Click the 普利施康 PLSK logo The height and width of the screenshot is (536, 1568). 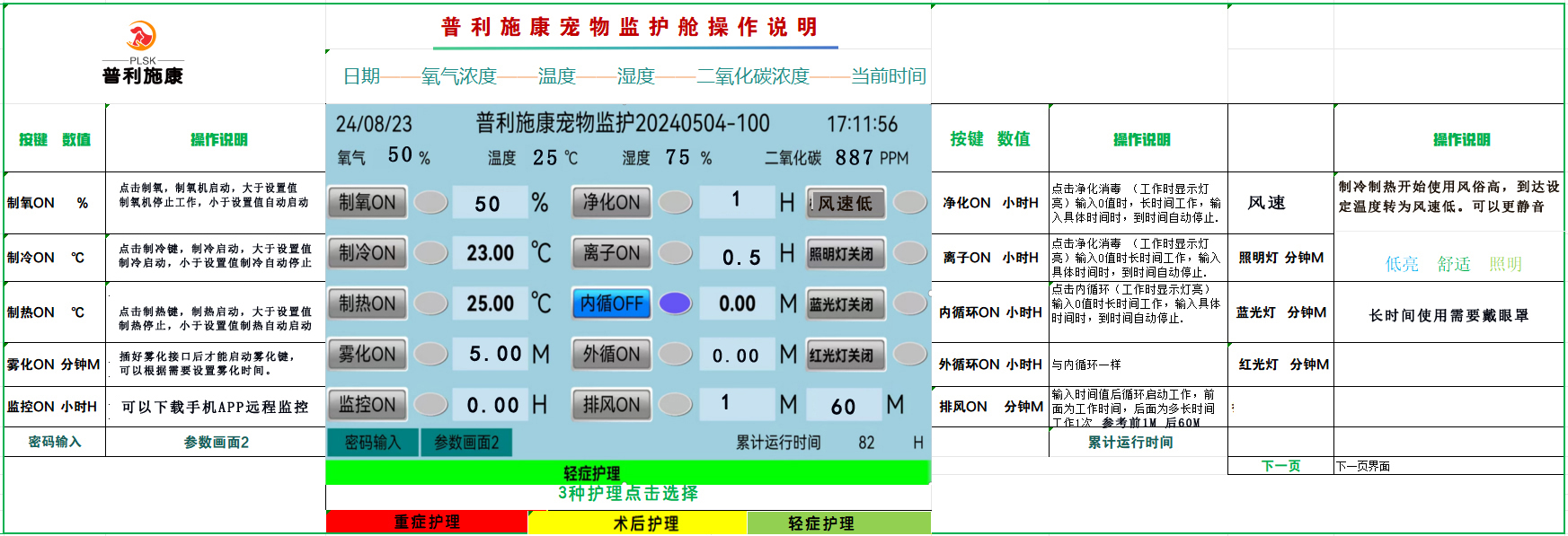tap(142, 53)
